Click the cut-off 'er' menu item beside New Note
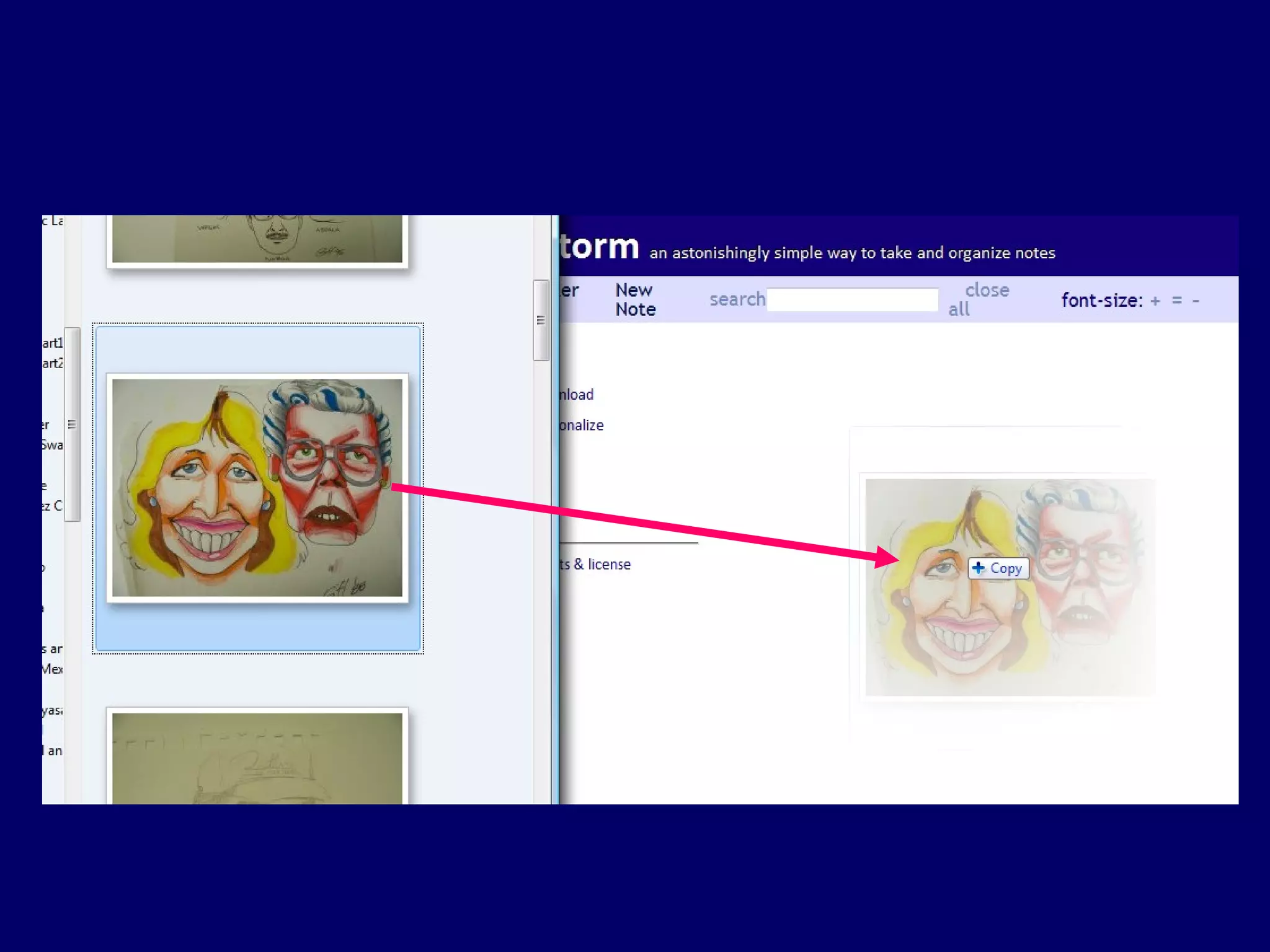This screenshot has width=1270, height=952. (569, 291)
